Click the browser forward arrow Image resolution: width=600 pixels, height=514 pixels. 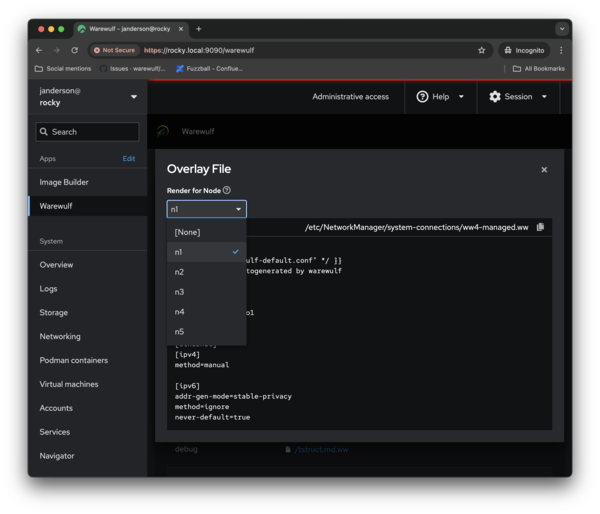click(56, 50)
